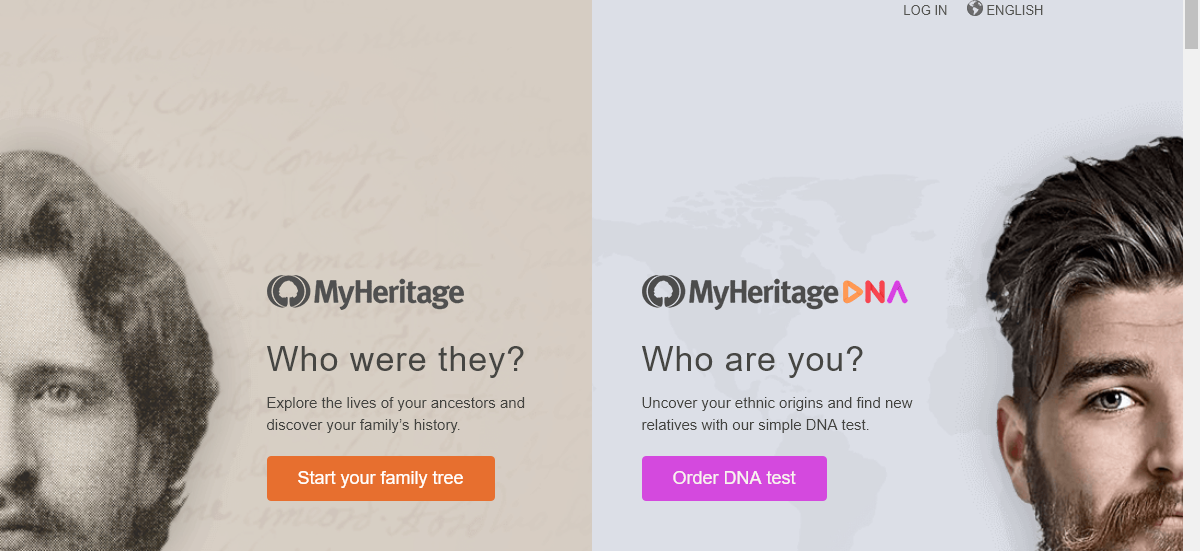1200x551 pixels.
Task: Click the LOG IN link
Action: pyautogui.click(x=925, y=10)
